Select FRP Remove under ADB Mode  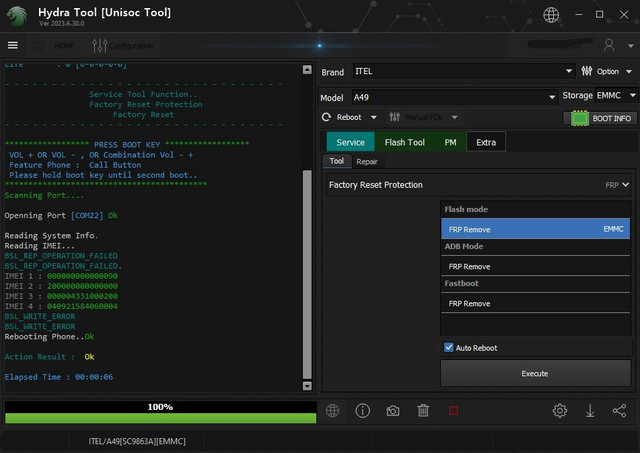tap(536, 266)
